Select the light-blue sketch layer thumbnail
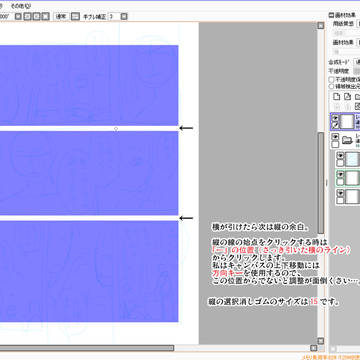The height and width of the screenshot is (360, 360). pos(352,159)
